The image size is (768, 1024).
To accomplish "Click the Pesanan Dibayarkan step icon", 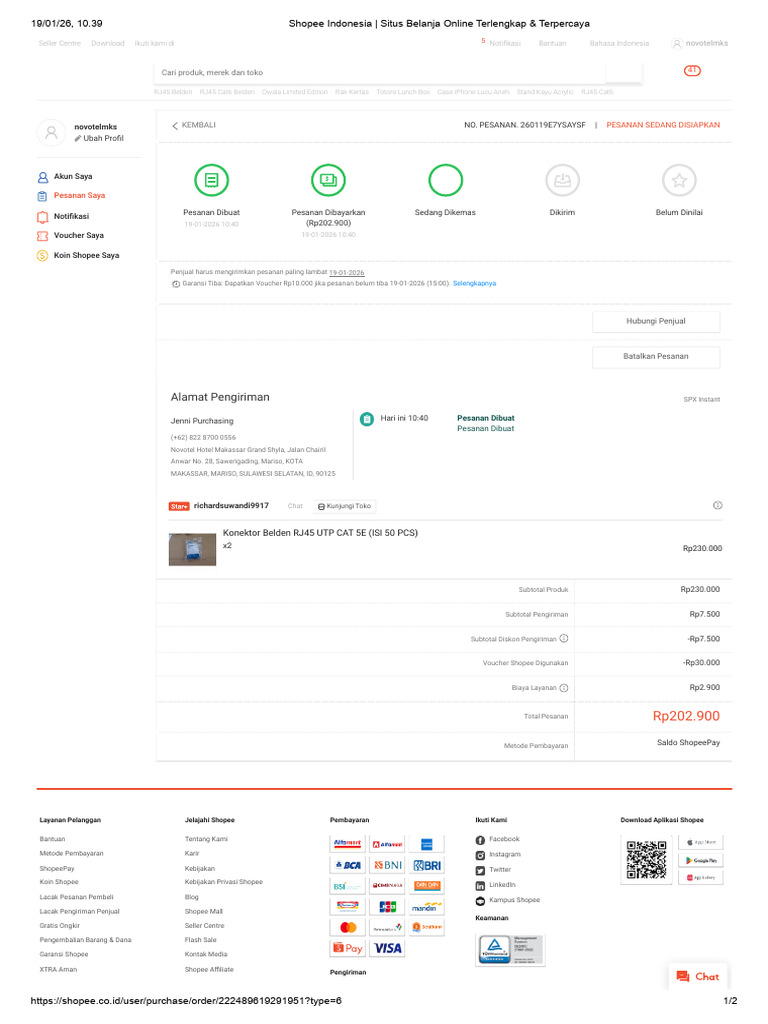I will click(328, 180).
